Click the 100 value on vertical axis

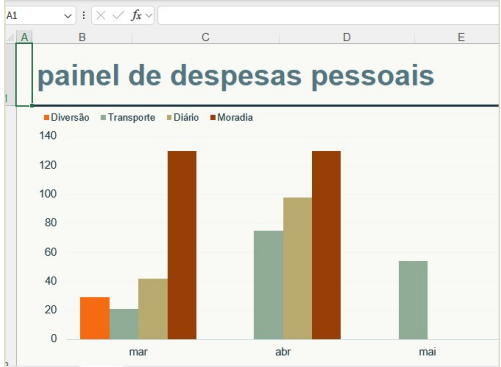pos(48,194)
